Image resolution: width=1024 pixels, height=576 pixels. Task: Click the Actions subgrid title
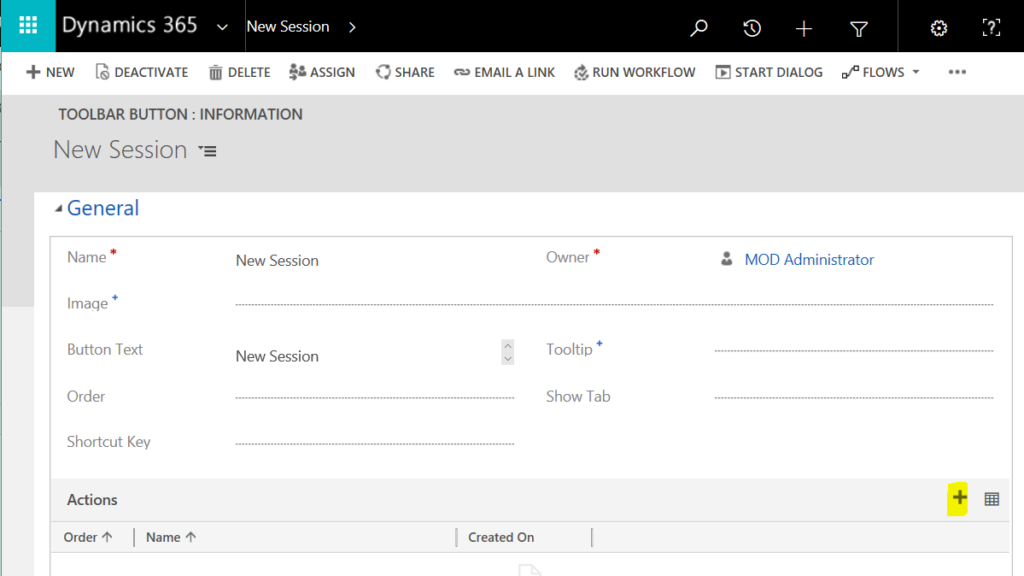click(92, 500)
